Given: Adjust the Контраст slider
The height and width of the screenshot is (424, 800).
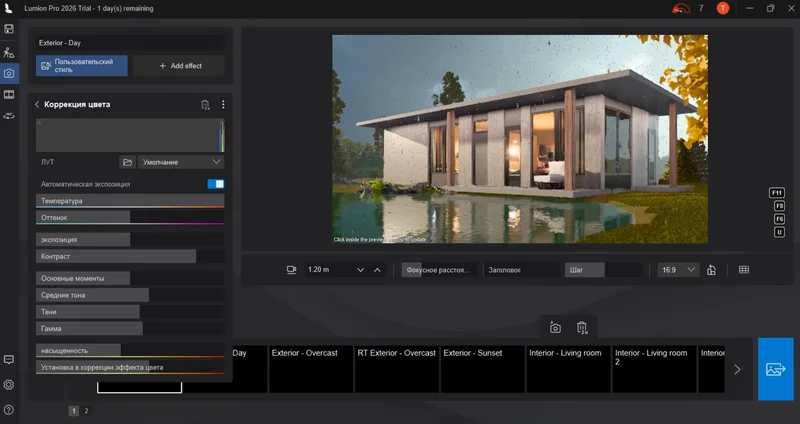Looking at the screenshot, I should point(130,256).
